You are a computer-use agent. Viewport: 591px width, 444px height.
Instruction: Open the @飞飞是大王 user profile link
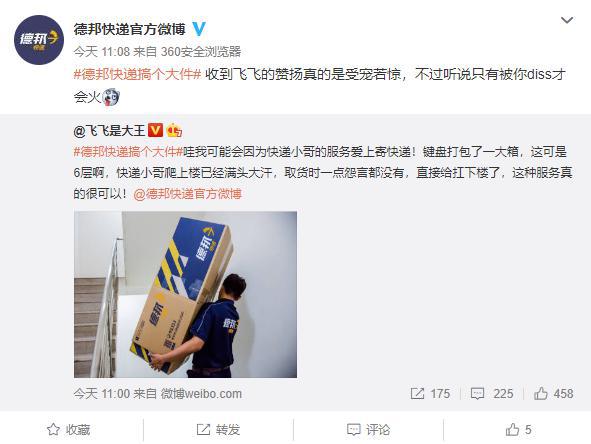(x=109, y=130)
